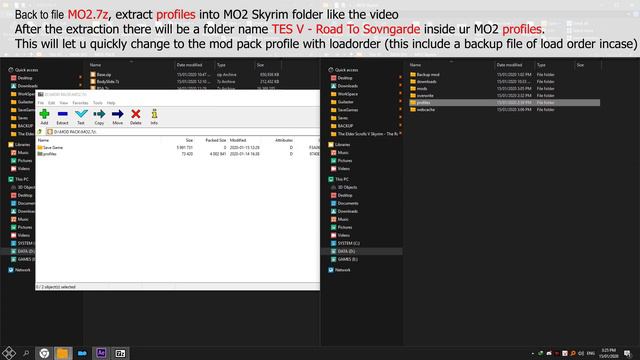Click Size column header in right Explorer
The width and height of the screenshot is (640, 360).
click(x=580, y=65)
